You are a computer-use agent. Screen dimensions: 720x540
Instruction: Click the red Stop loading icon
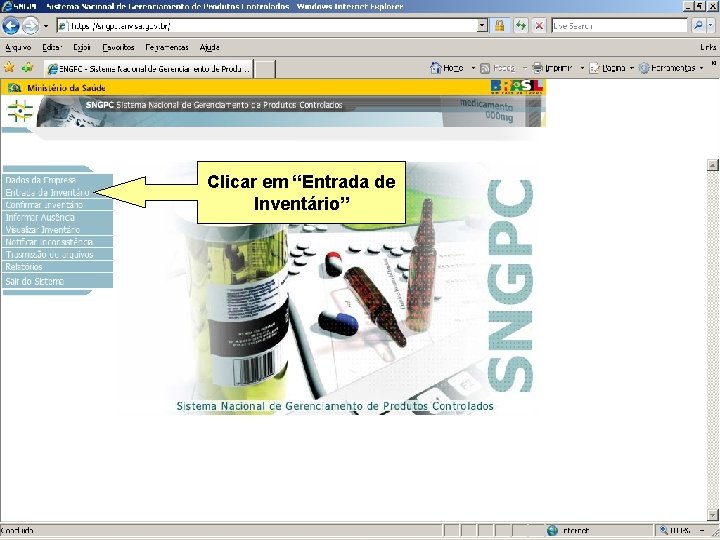click(539, 26)
